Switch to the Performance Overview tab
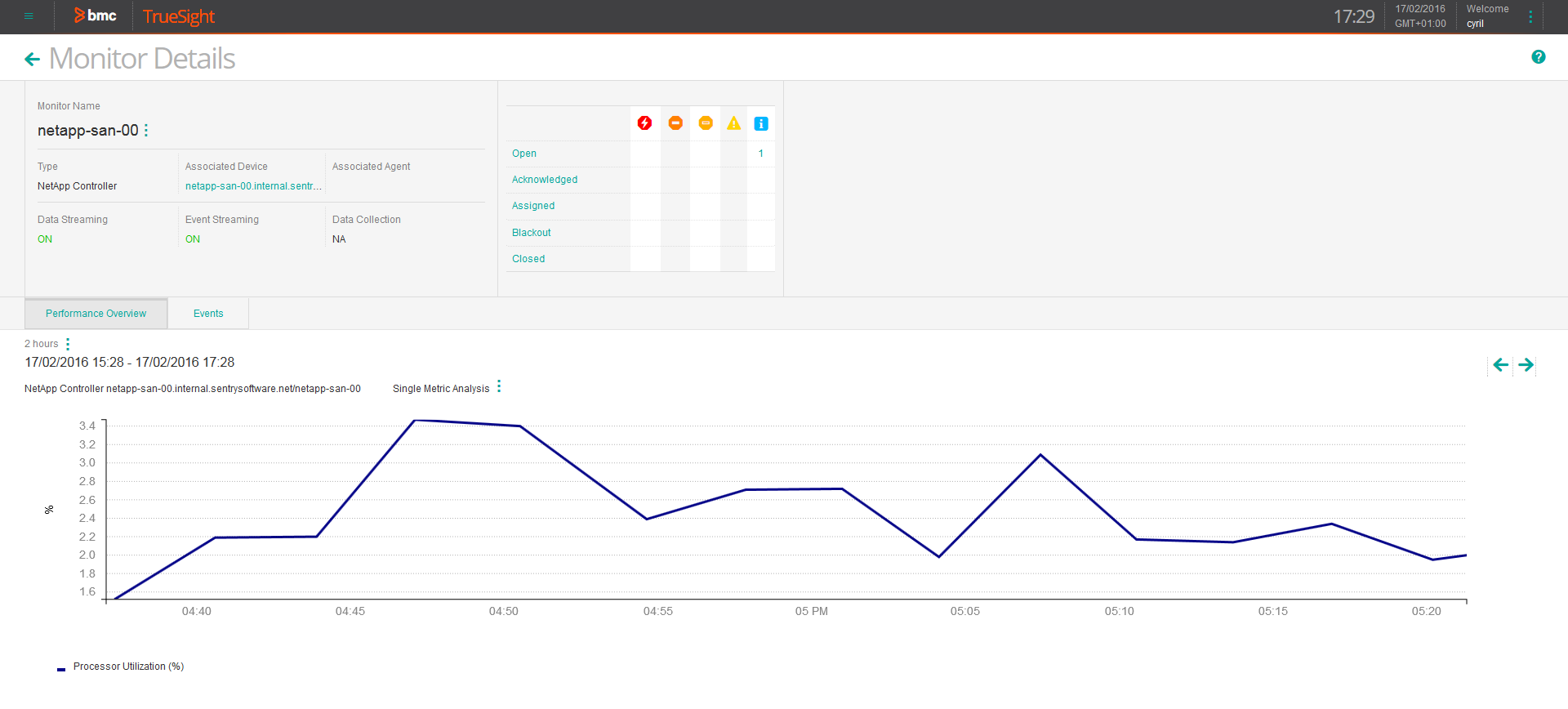This screenshot has height=709, width=1568. pyautogui.click(x=96, y=314)
